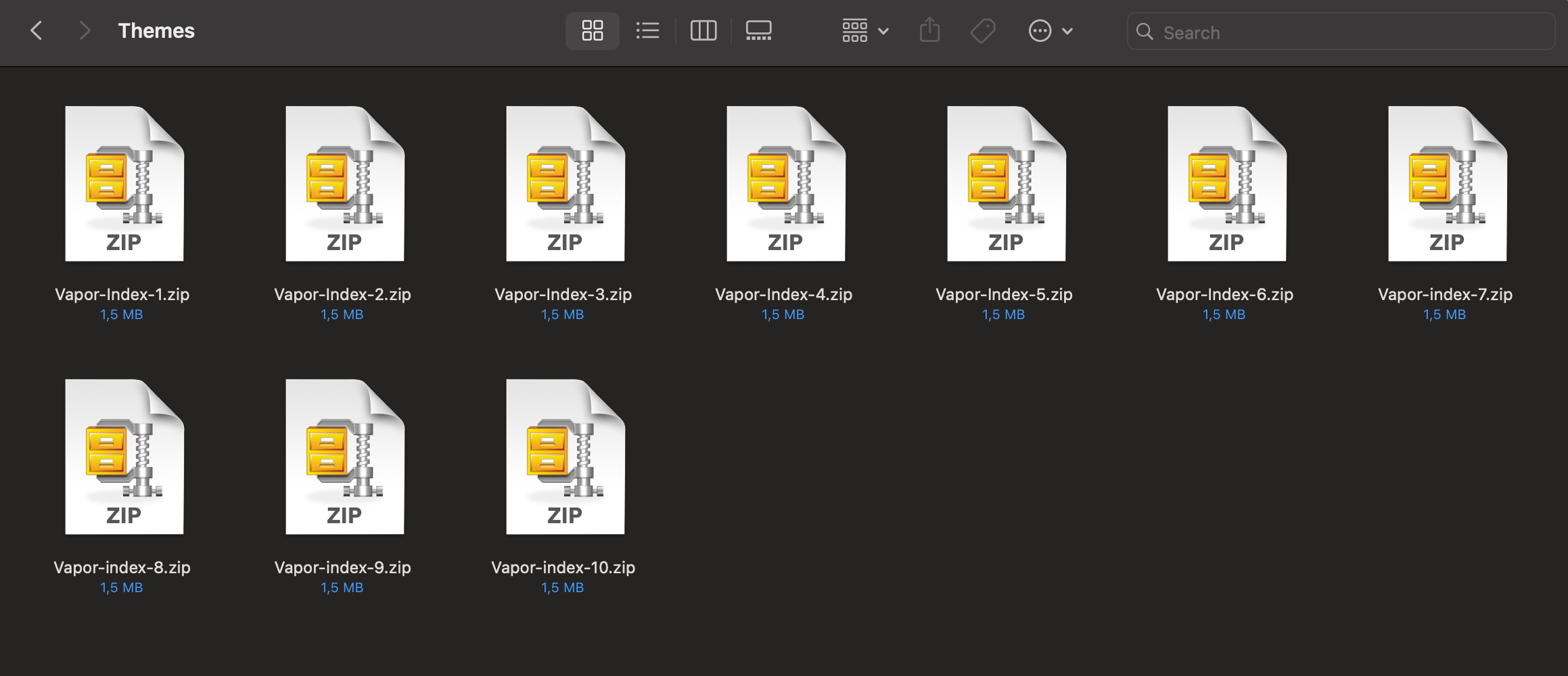This screenshot has height=676, width=1568.
Task: Switch to list view
Action: [647, 30]
